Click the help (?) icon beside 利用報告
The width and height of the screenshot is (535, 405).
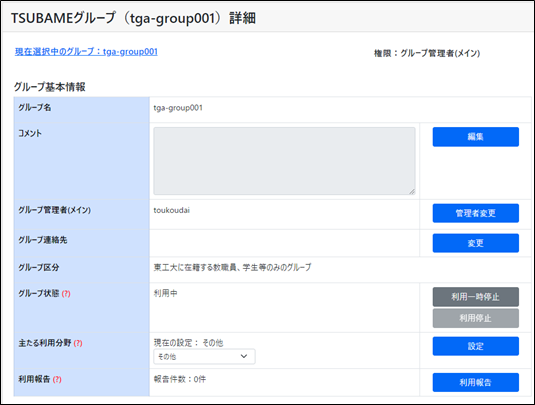(57, 379)
